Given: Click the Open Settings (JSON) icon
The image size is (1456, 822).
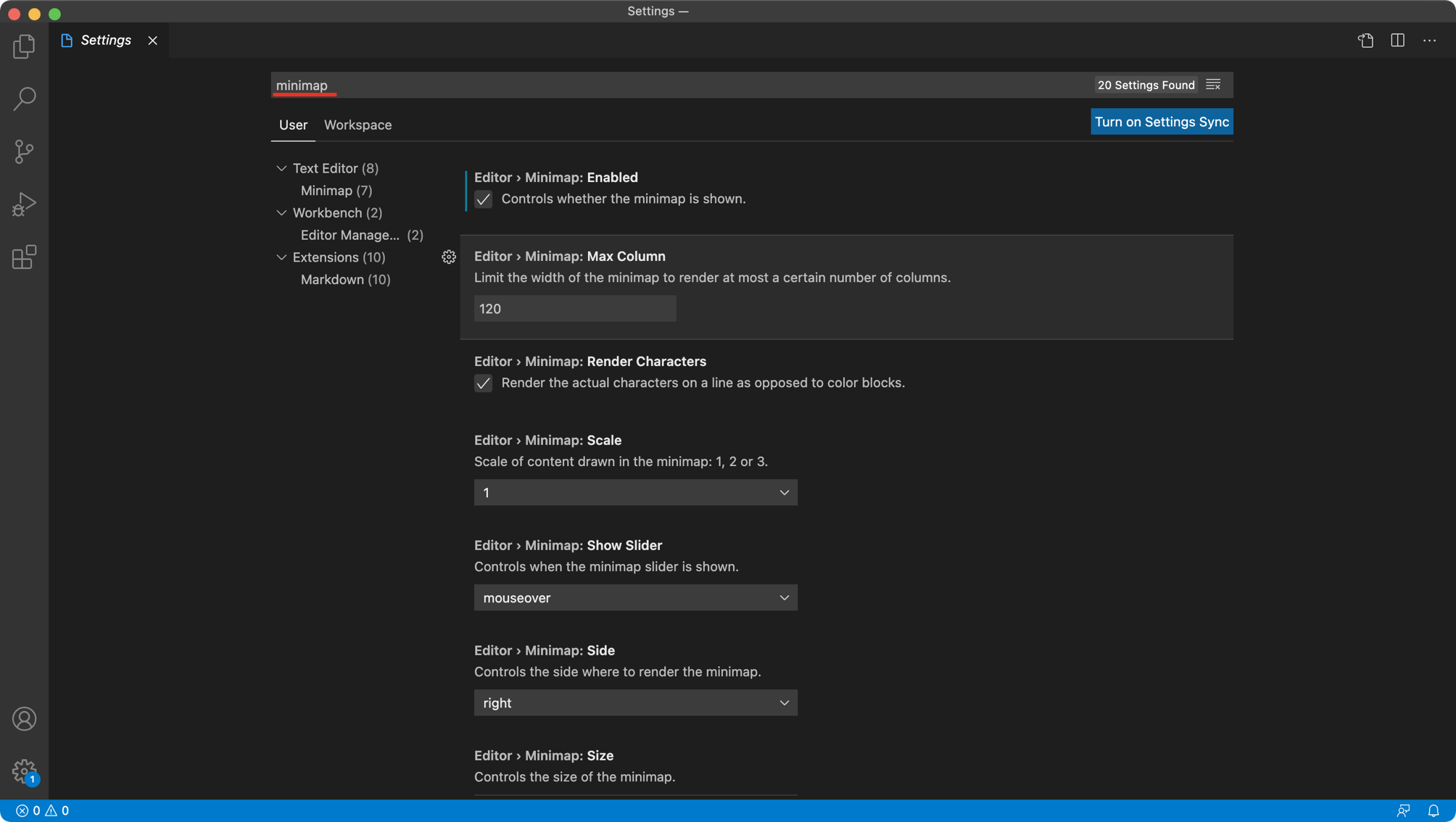Looking at the screenshot, I should [x=1365, y=41].
